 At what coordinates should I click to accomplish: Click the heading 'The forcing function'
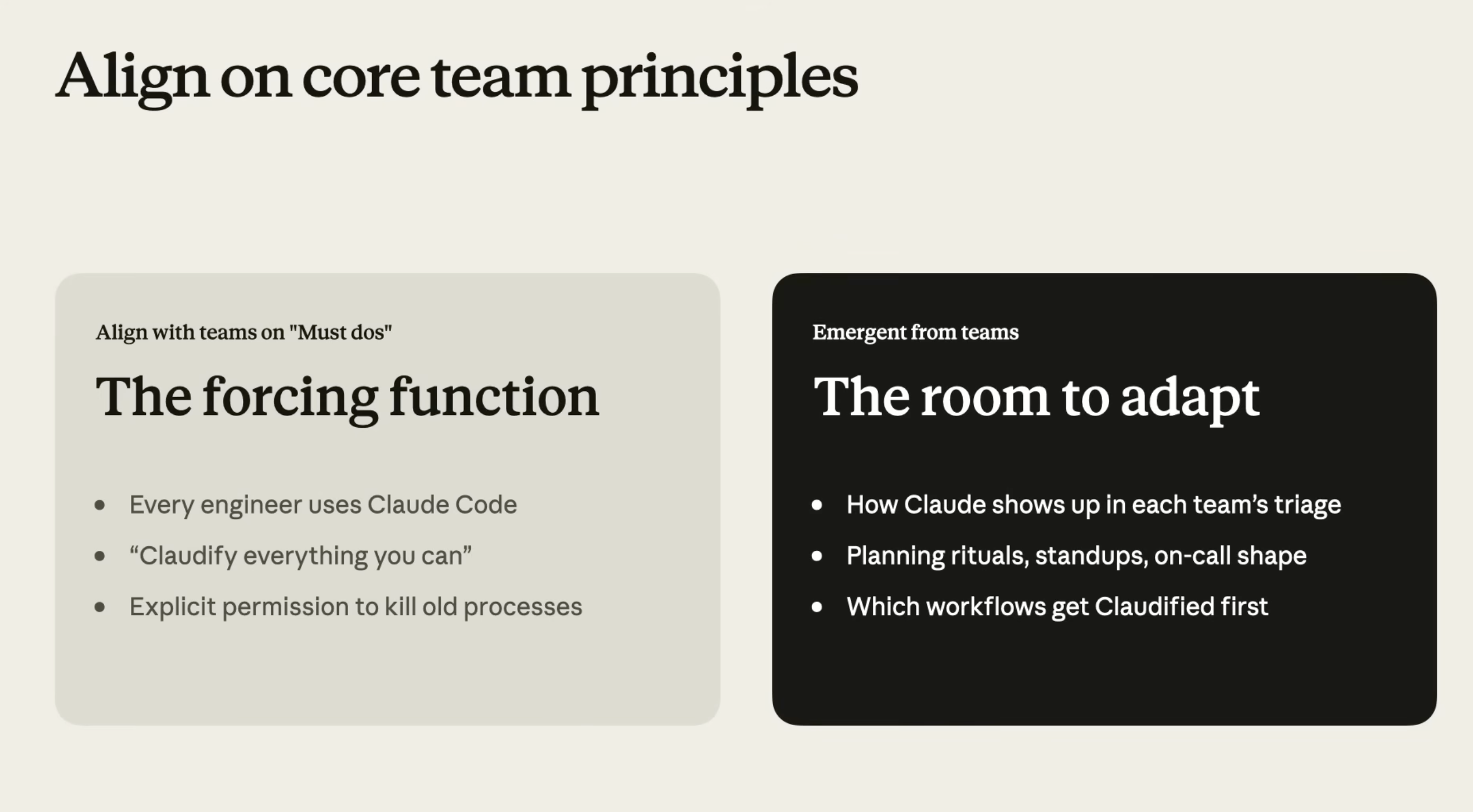click(x=347, y=398)
